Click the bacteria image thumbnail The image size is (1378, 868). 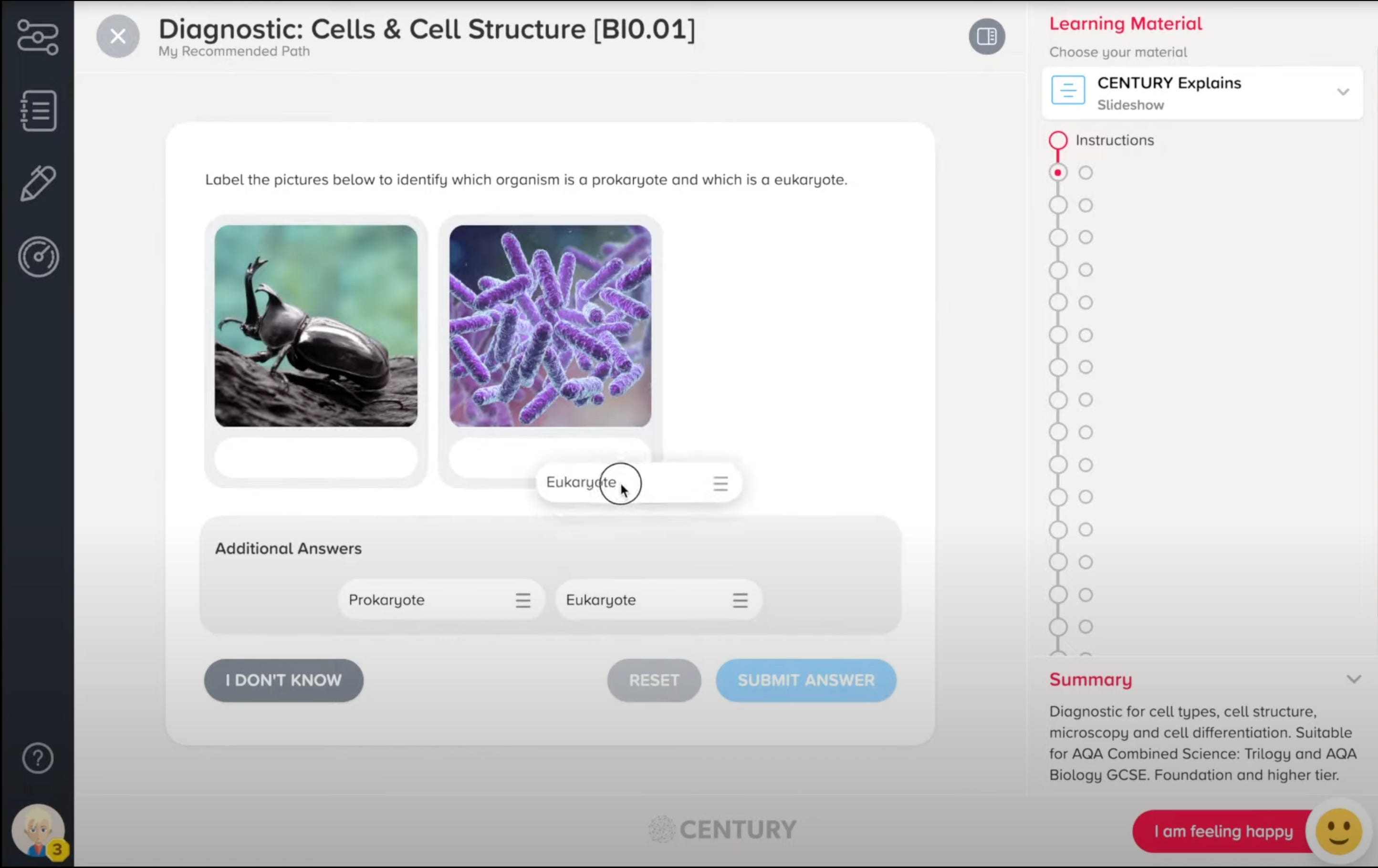click(x=550, y=326)
